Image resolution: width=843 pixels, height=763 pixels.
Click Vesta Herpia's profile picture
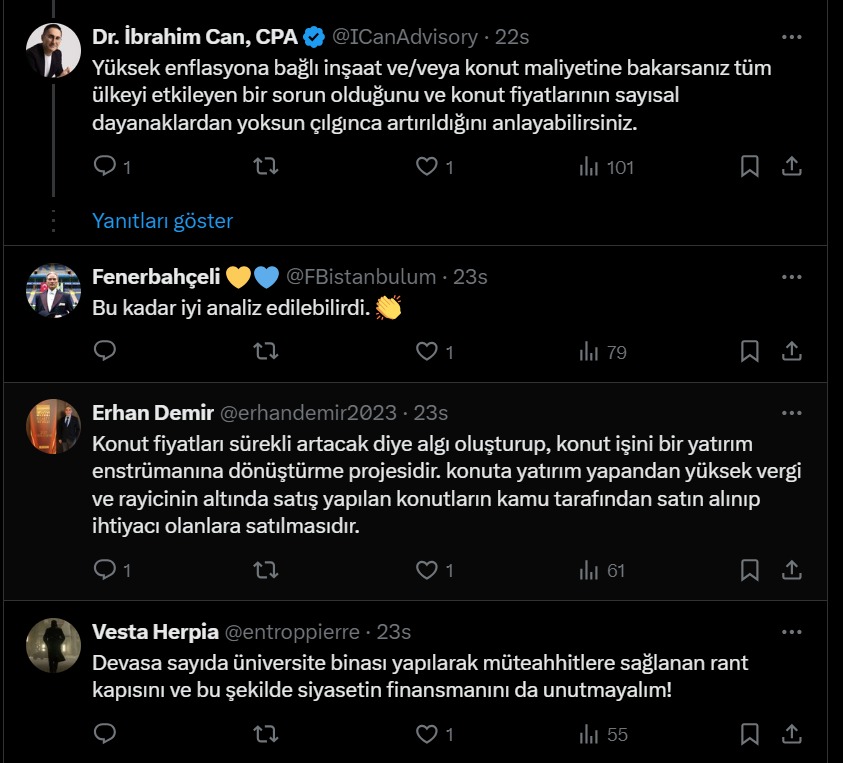(x=53, y=647)
